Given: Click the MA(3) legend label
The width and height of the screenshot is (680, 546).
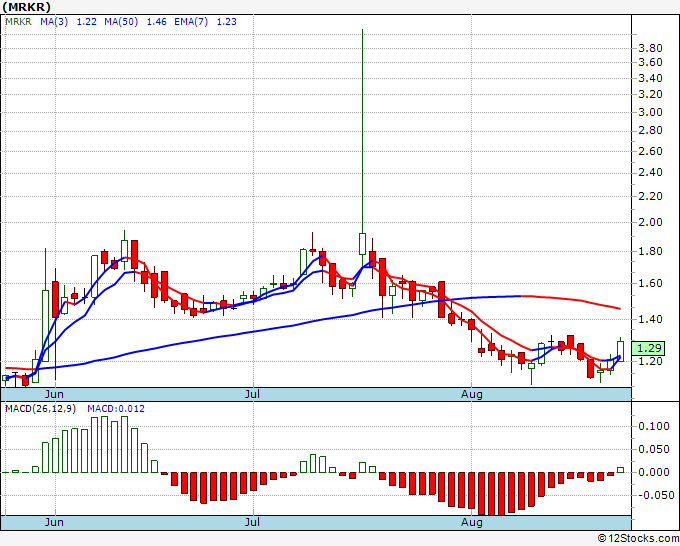Looking at the screenshot, I should point(54,22).
